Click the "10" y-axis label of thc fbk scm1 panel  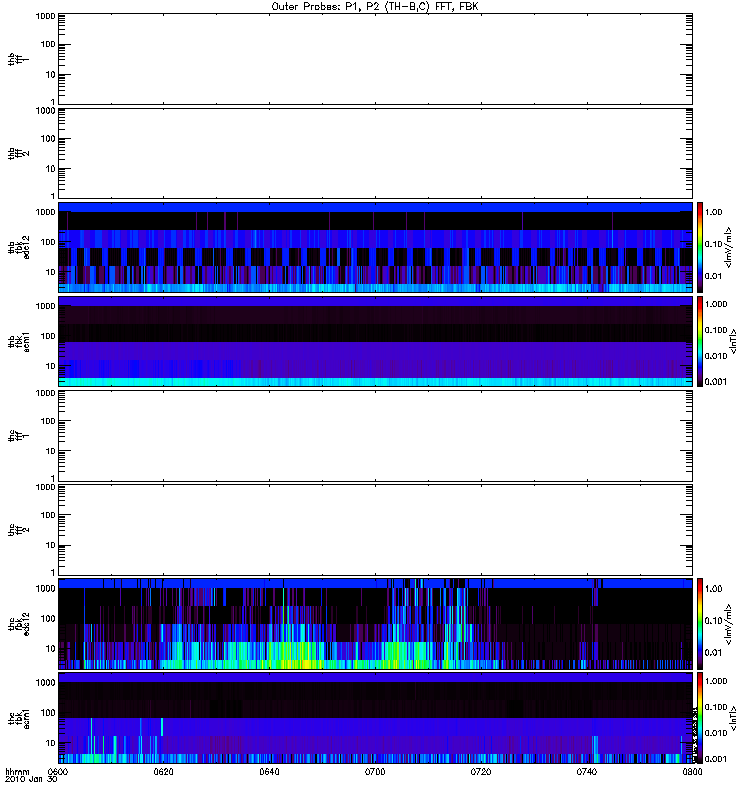coord(51,743)
